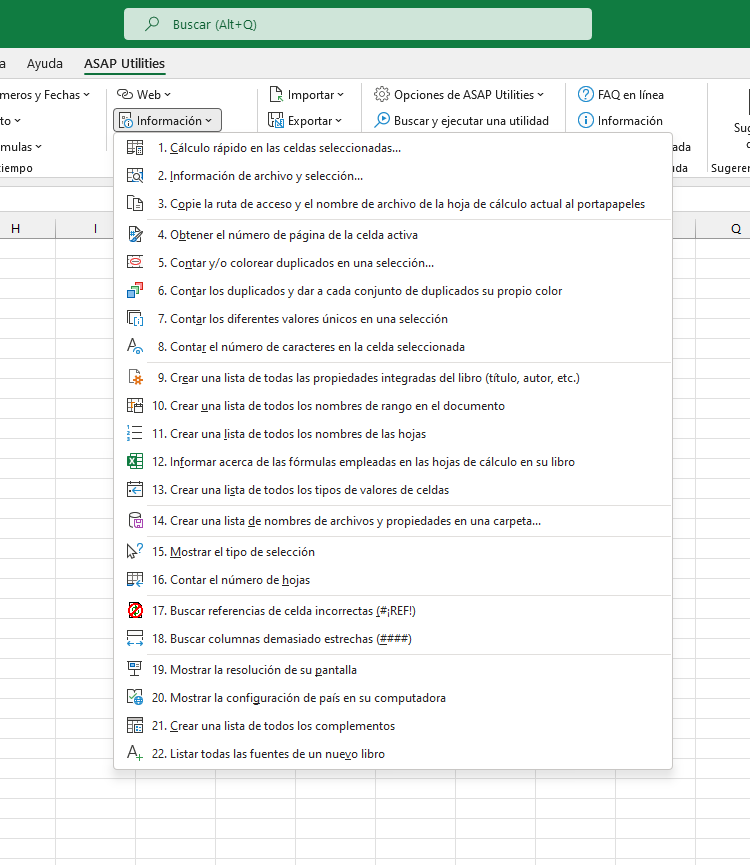Click the numbered list icon for sheet names
The width and height of the screenshot is (750, 865).
coord(135,434)
